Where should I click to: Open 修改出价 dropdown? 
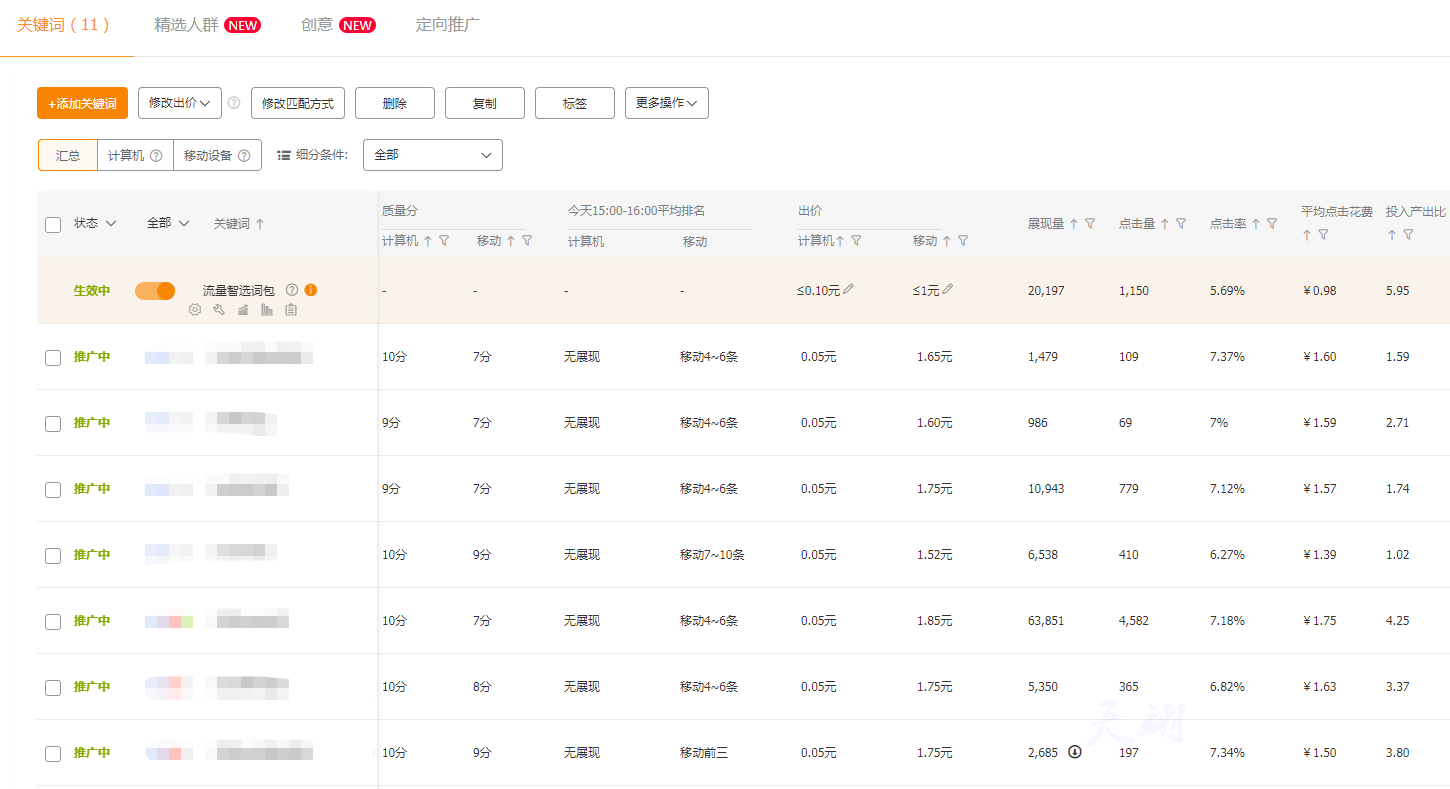coord(179,102)
